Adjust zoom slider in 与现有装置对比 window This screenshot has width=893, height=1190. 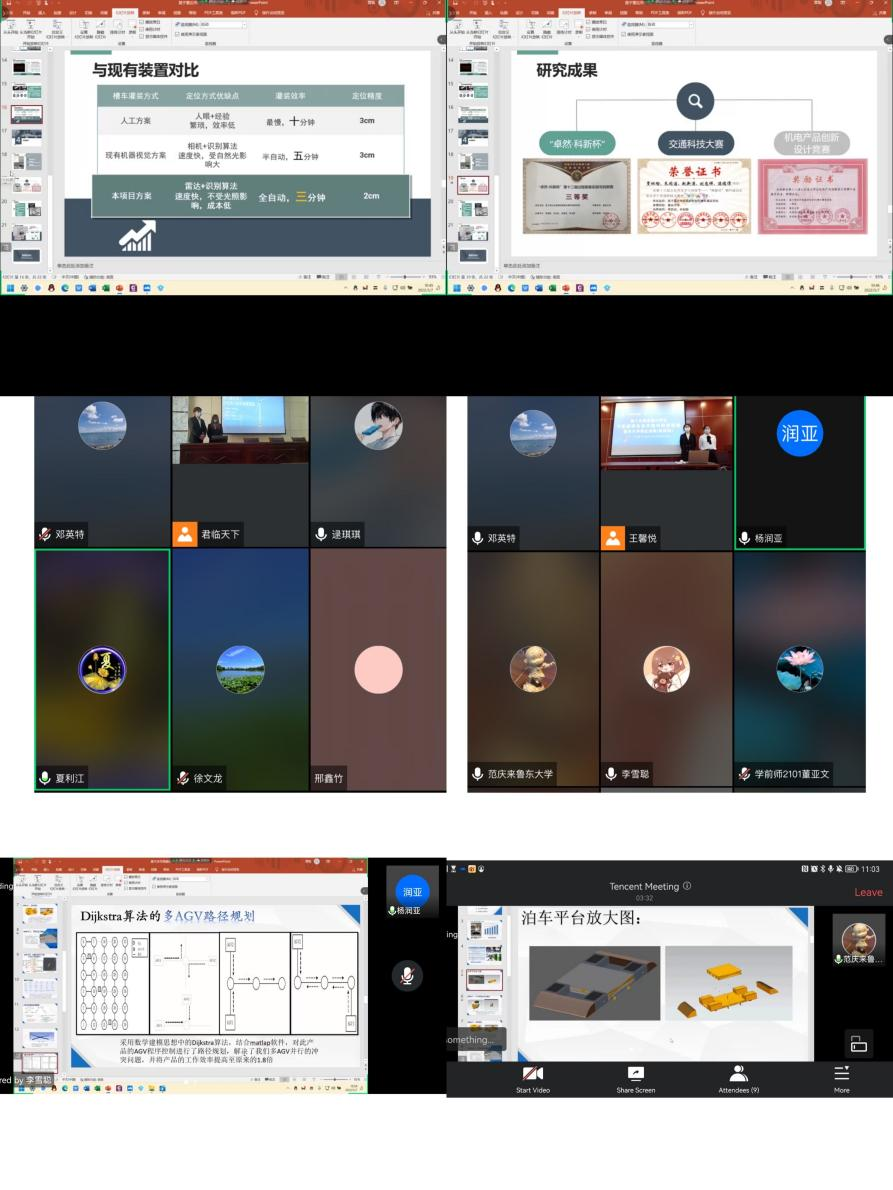click(407, 276)
